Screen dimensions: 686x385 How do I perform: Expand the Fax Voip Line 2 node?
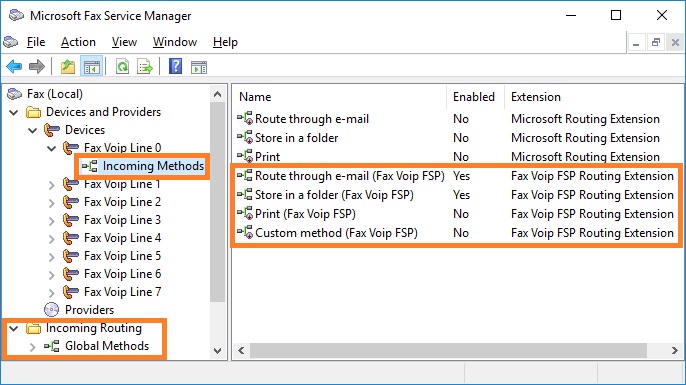pos(52,203)
